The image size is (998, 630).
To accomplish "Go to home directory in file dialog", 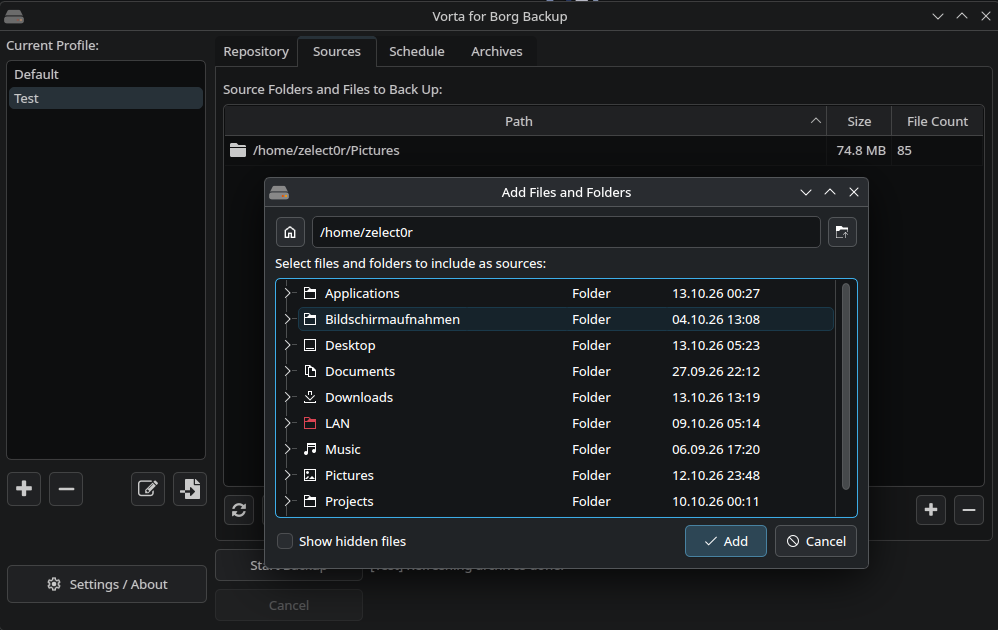I will click(x=290, y=232).
